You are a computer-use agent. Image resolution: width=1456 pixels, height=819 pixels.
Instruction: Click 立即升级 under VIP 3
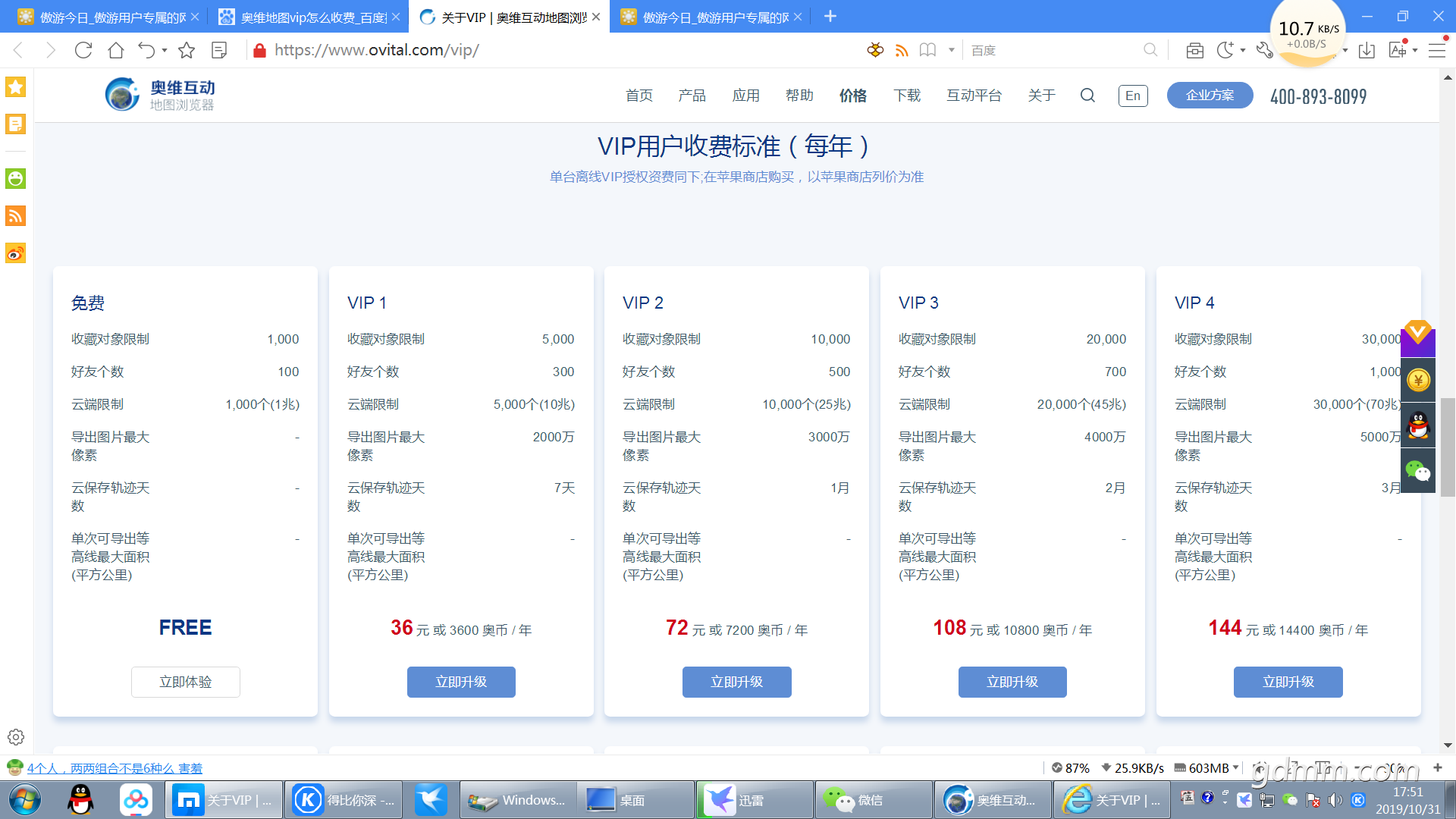(x=1012, y=682)
